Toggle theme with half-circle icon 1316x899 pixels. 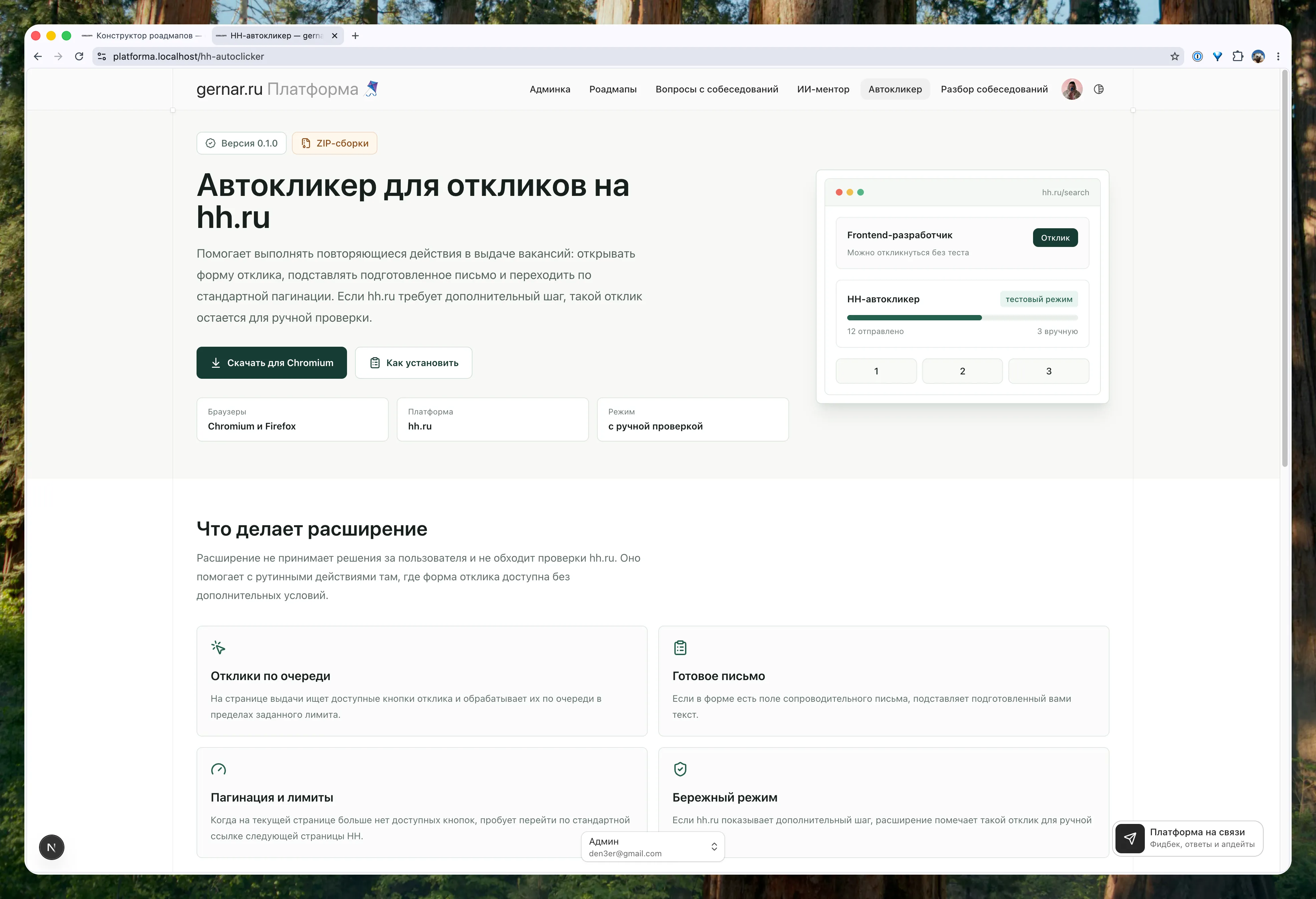tap(1098, 89)
